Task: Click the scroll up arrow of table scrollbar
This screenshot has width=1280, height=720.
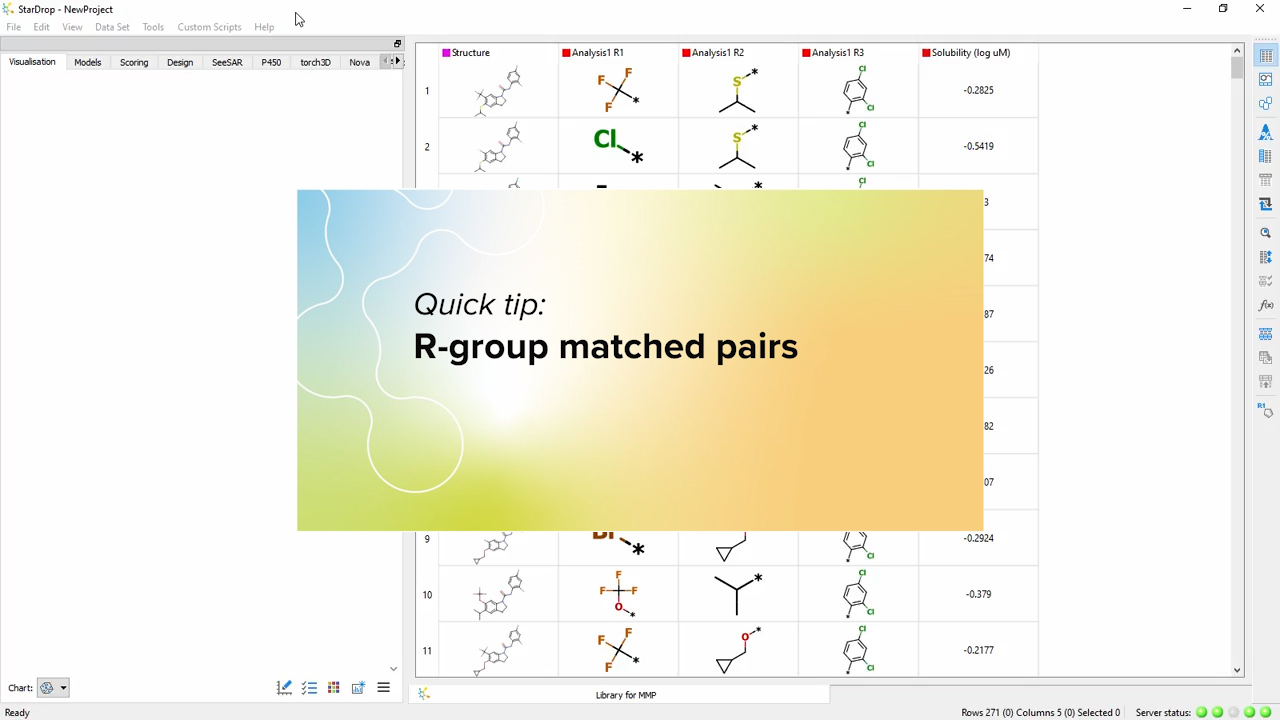Action: click(1237, 51)
